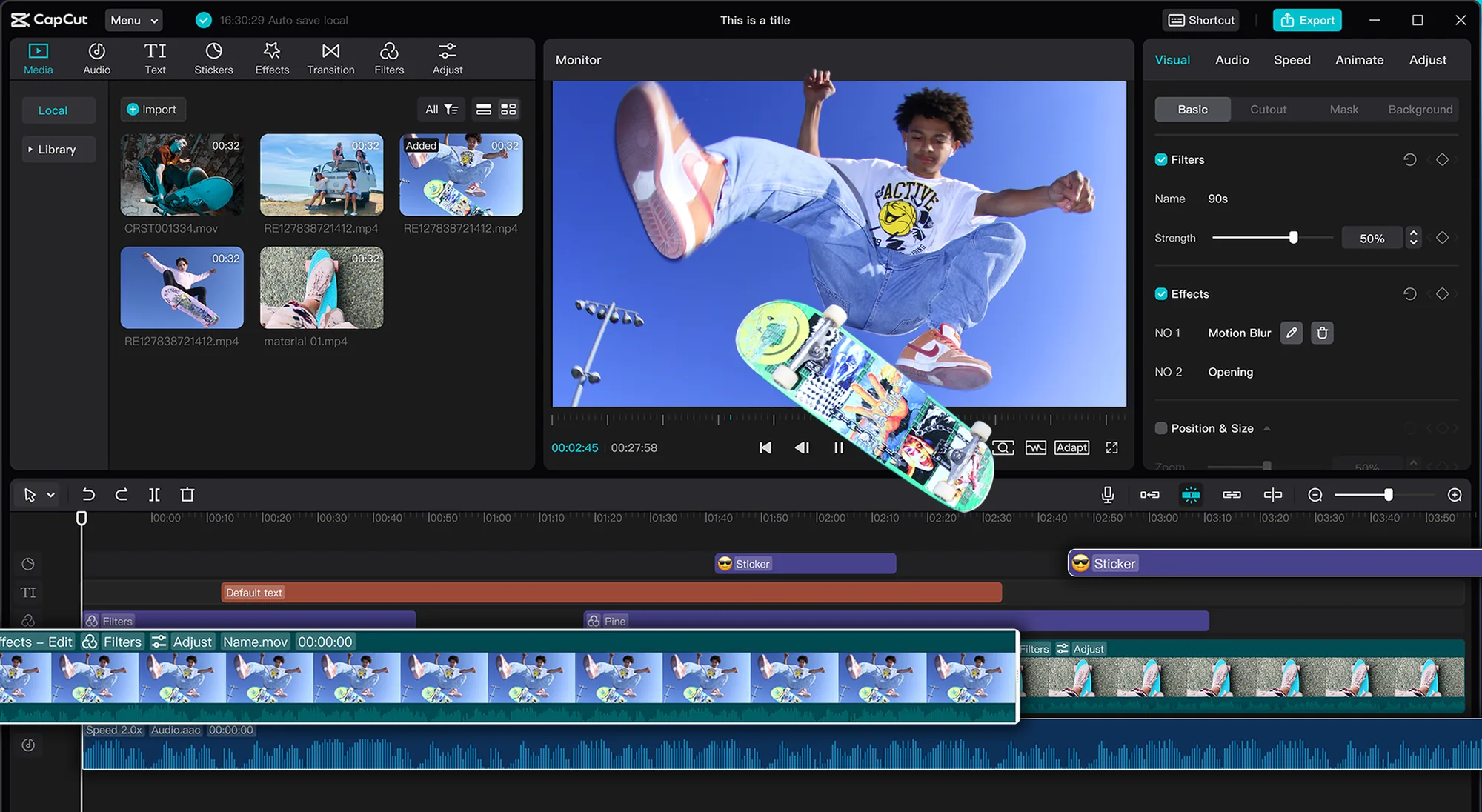
Task: Toggle main track magnet icon
Action: [1150, 494]
